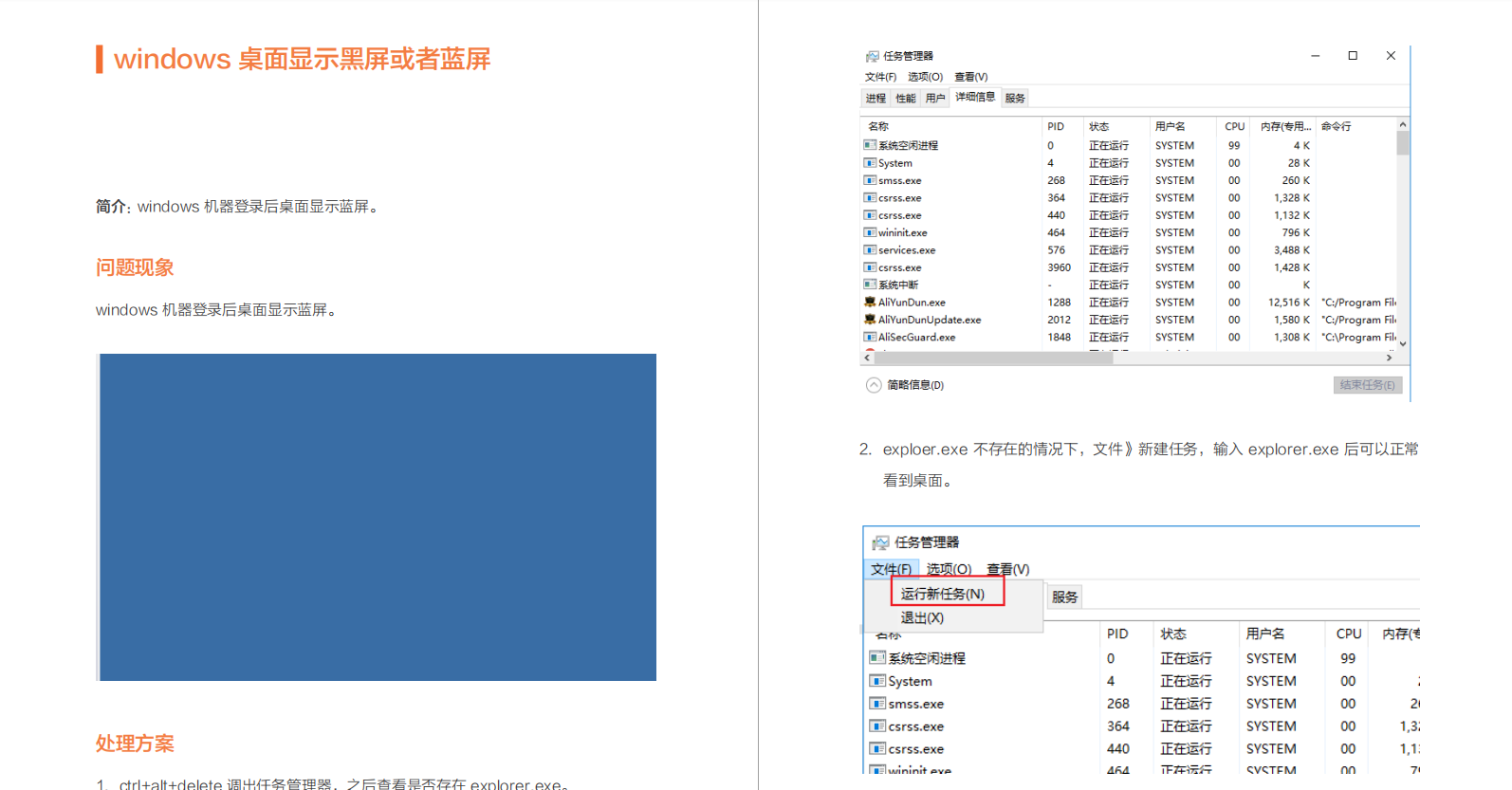The image size is (1512, 790).
Task: Click the down arrow of the process list scrollbar
Action: (x=1403, y=344)
